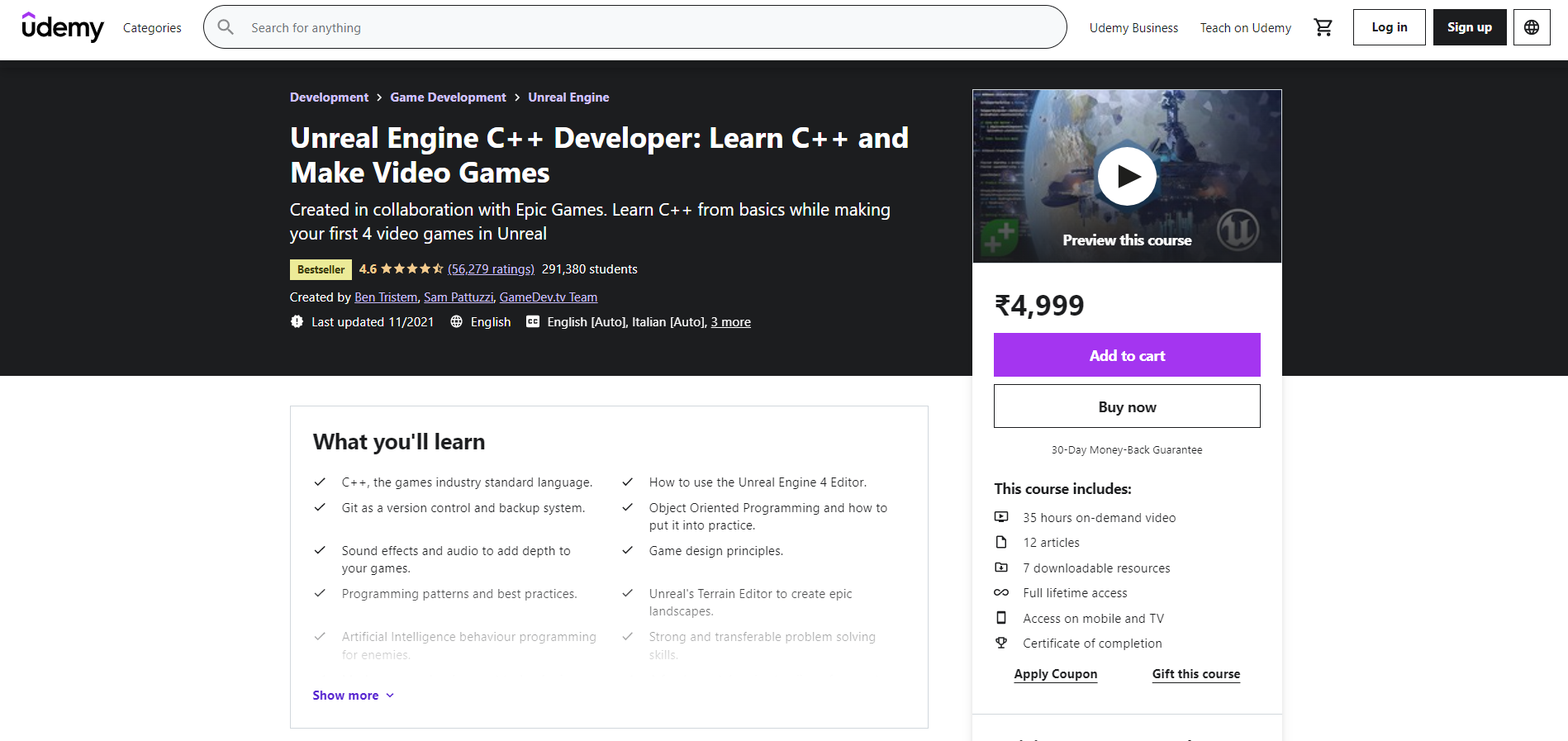The height and width of the screenshot is (741, 1568).
Task: Click the closed captions icon
Action: pos(533,321)
